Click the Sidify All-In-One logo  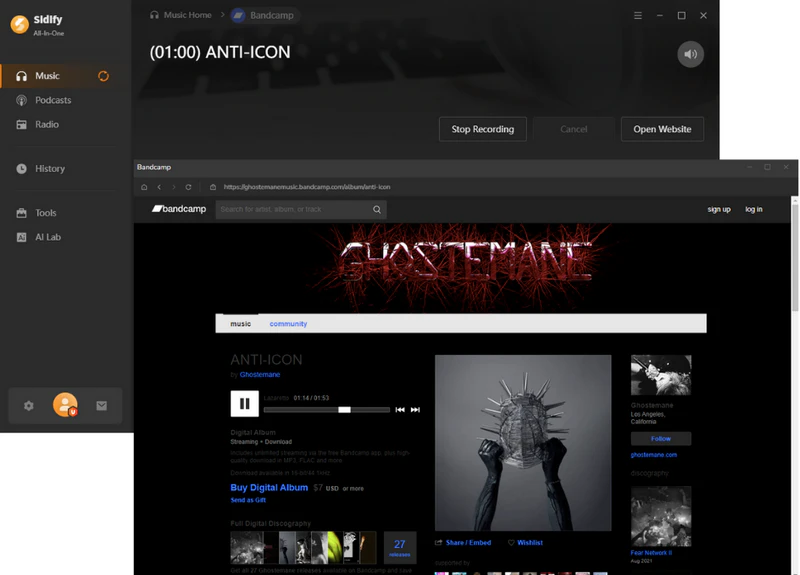point(37,24)
